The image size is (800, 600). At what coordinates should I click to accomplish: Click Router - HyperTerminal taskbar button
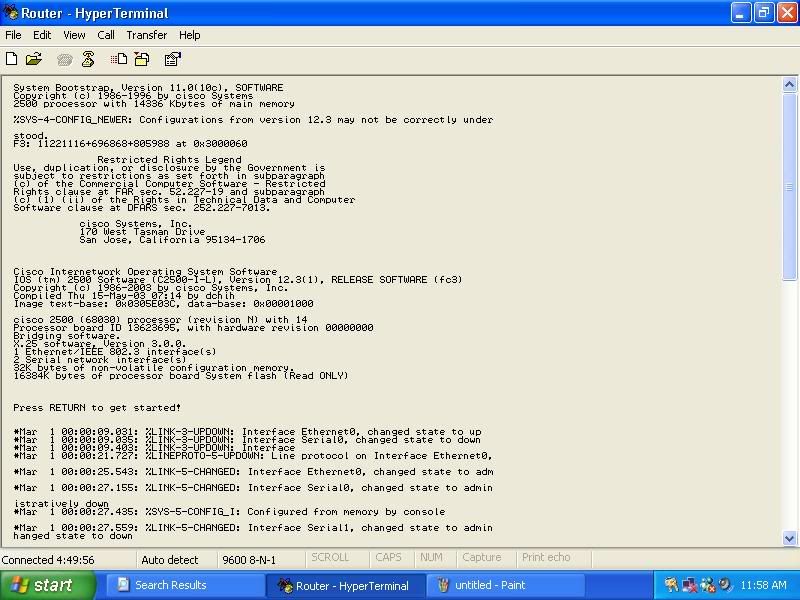coord(344,585)
